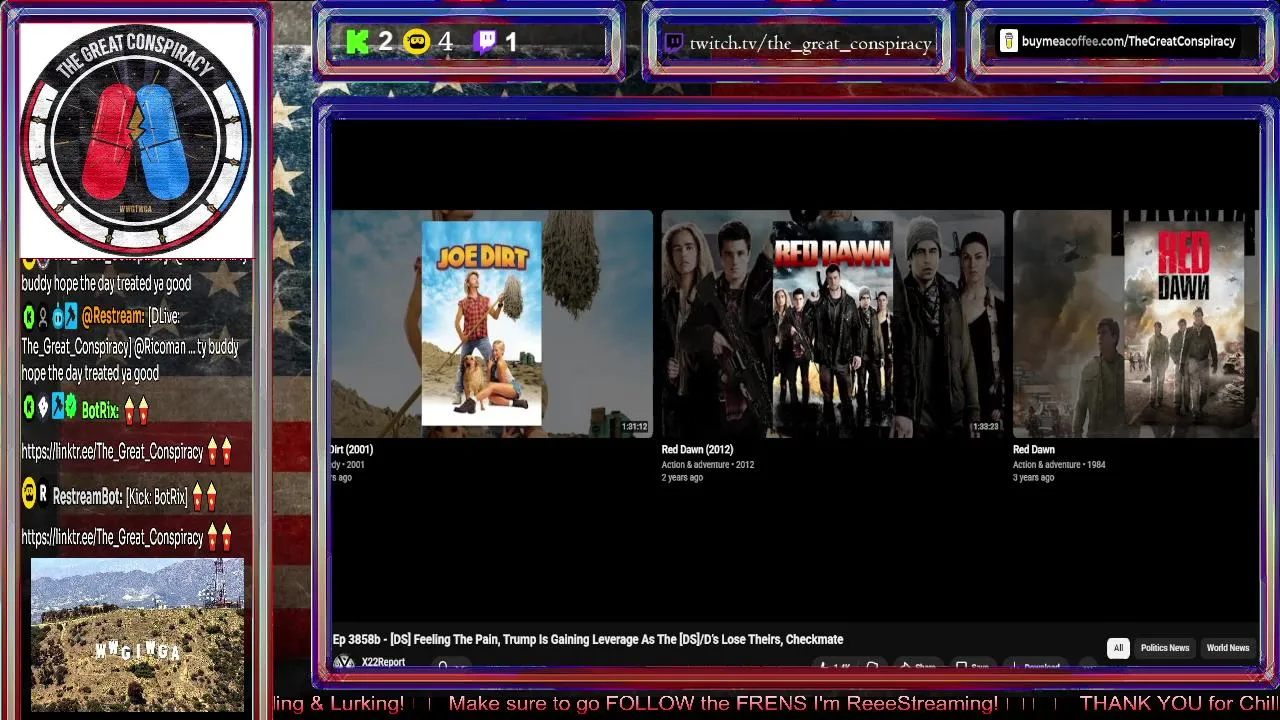Viewport: 1280px width, 720px height.
Task: Click the 'THANK YOU for Chill' ticker text
Action: click(x=1179, y=704)
